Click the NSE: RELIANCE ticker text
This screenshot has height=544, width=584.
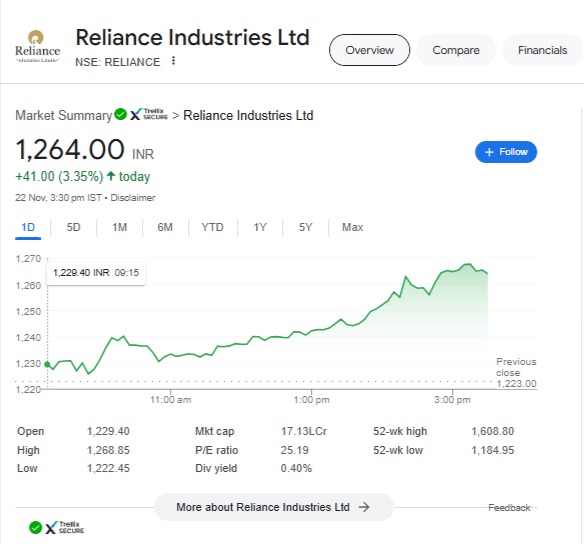[x=117, y=62]
